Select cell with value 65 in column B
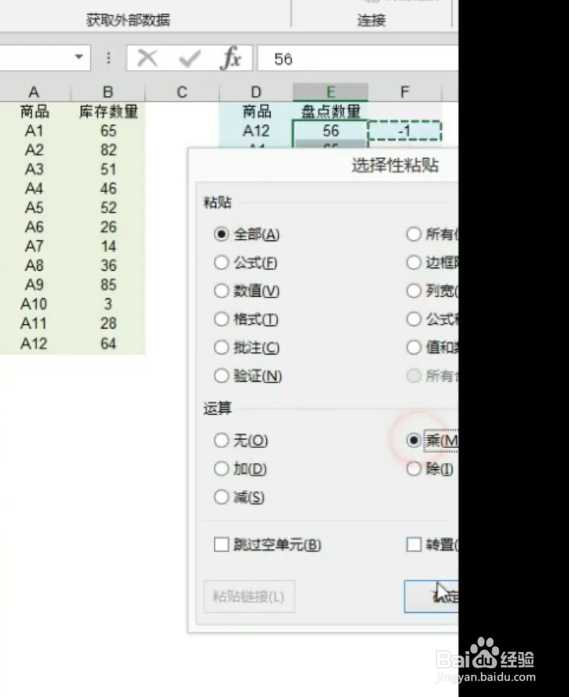Screen dimensions: 569x697 tap(108, 131)
